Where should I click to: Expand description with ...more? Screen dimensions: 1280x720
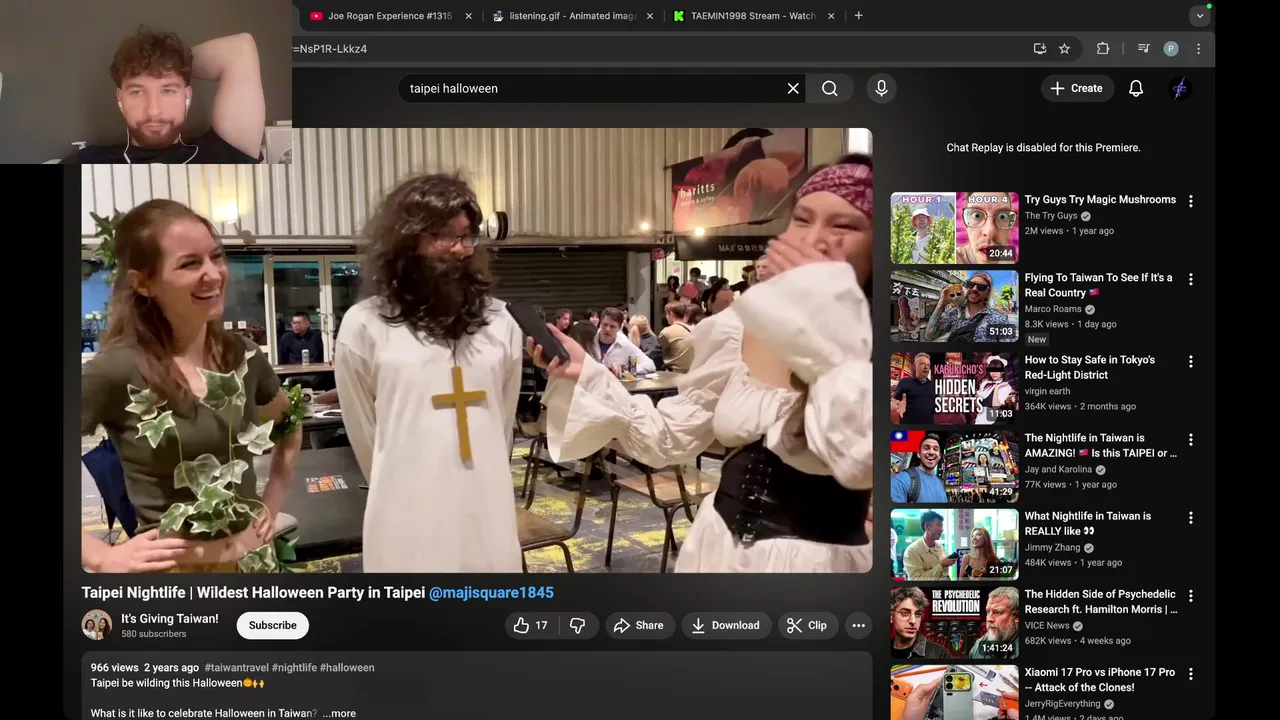pyautogui.click(x=339, y=713)
